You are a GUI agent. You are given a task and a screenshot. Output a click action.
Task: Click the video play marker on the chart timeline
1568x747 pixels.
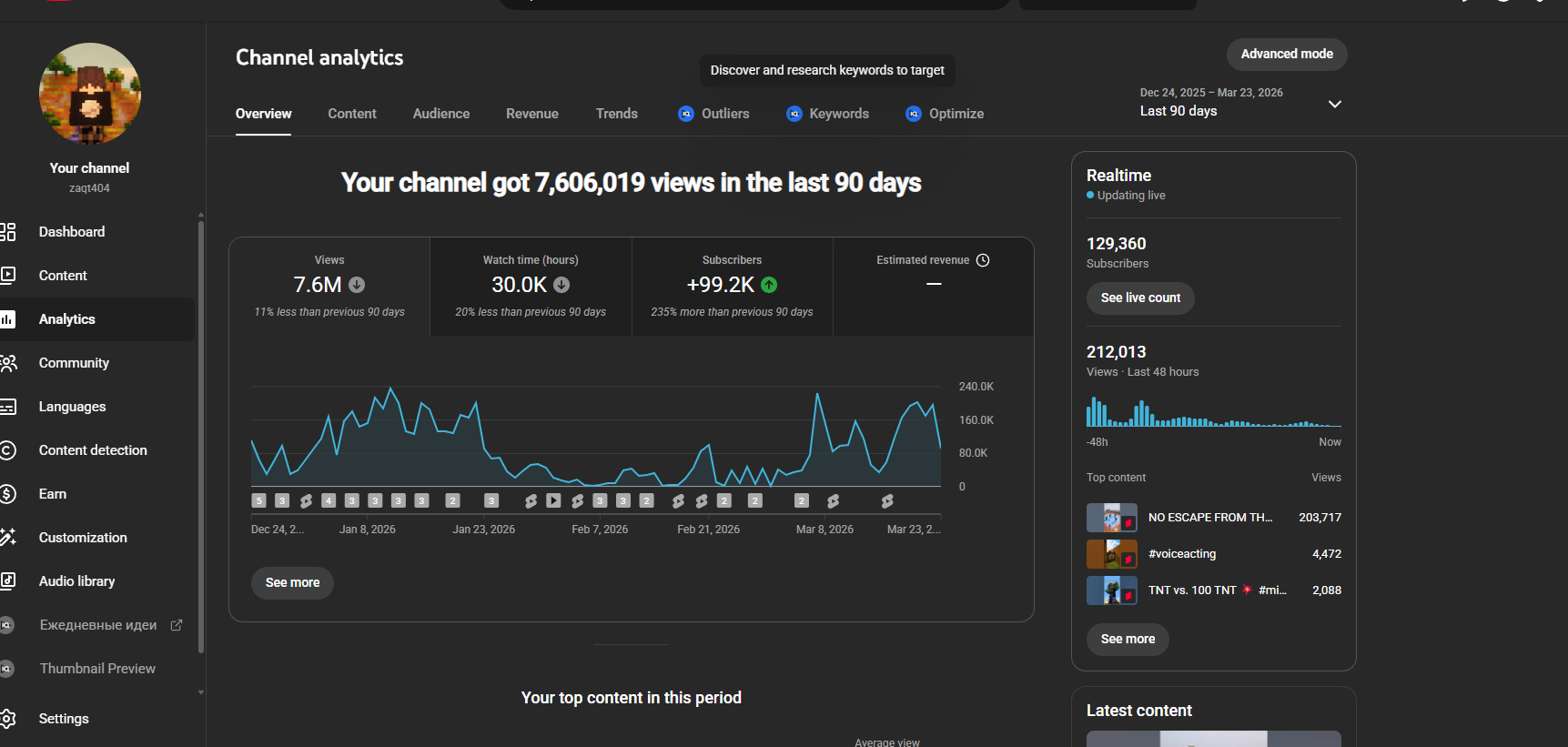pyautogui.click(x=553, y=500)
